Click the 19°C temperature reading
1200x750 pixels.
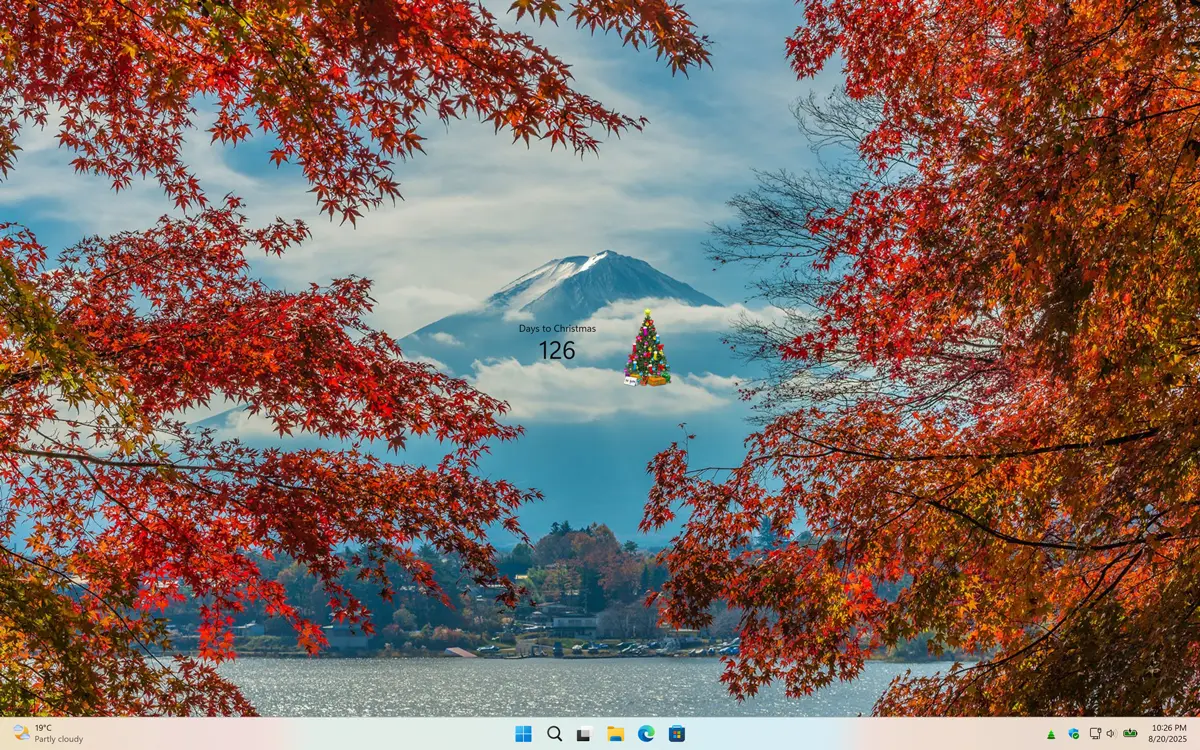pyautogui.click(x=44, y=728)
